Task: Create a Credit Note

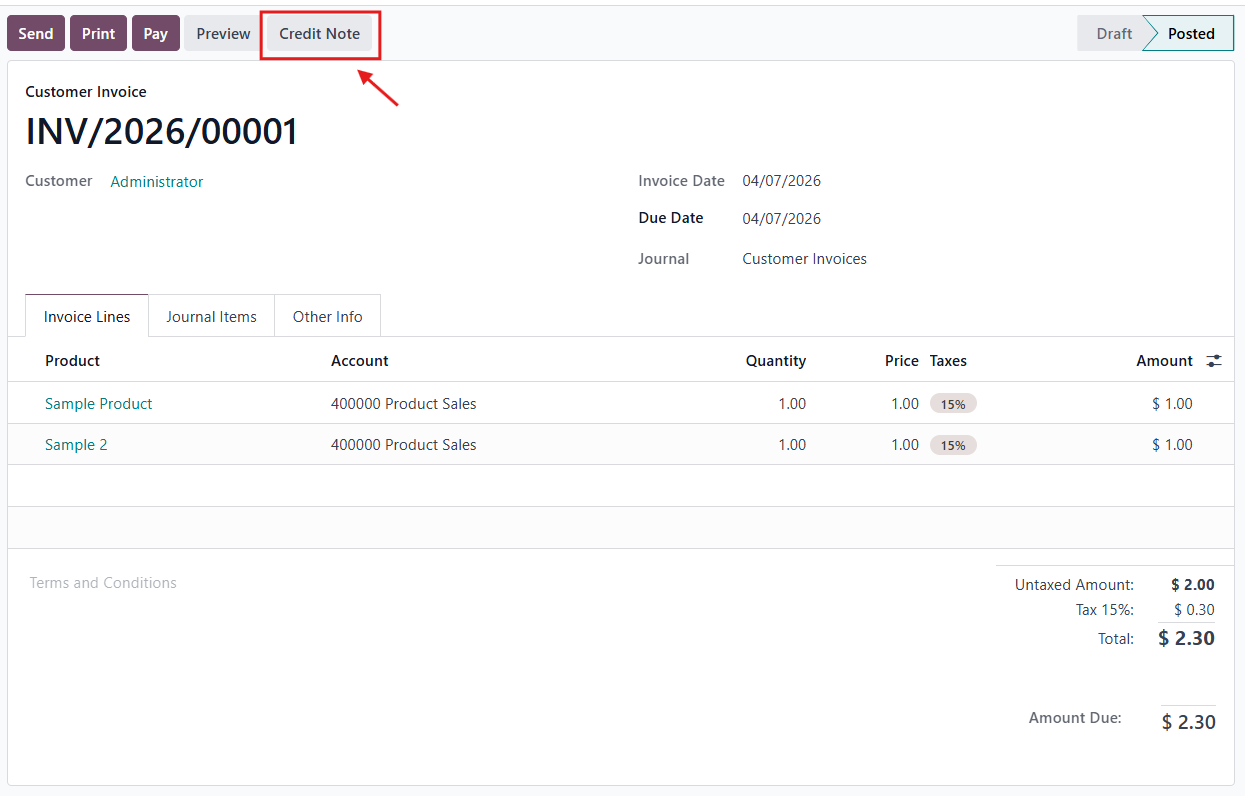Action: [x=319, y=34]
